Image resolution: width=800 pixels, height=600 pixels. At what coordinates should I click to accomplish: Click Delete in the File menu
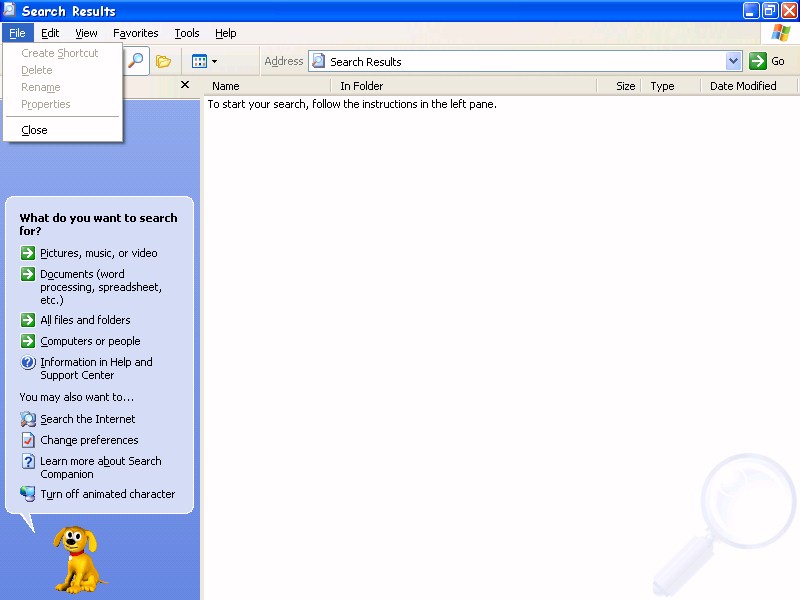63,70
